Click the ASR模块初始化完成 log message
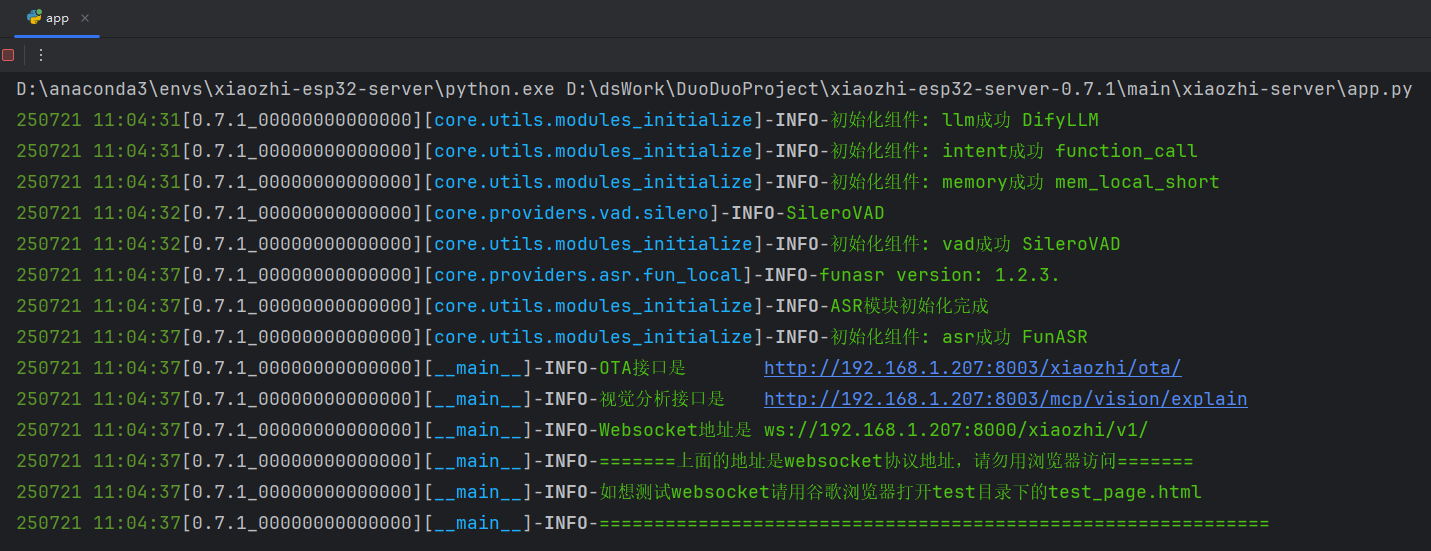1431x551 pixels. pyautogui.click(x=909, y=306)
